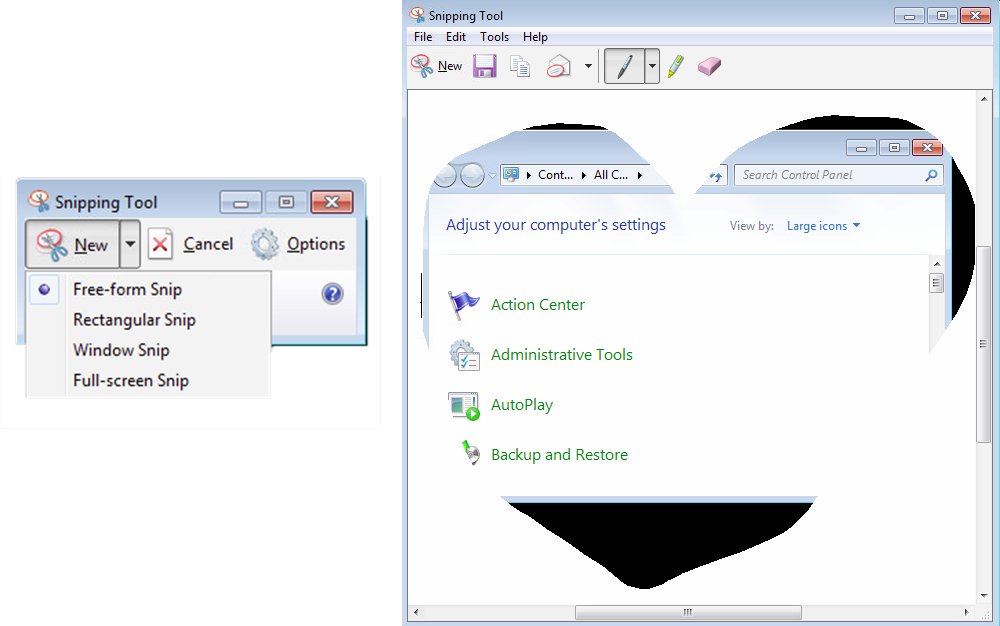Click scroll-right arrow of horizontal scrollbar
This screenshot has height=626, width=1000.
(967, 613)
